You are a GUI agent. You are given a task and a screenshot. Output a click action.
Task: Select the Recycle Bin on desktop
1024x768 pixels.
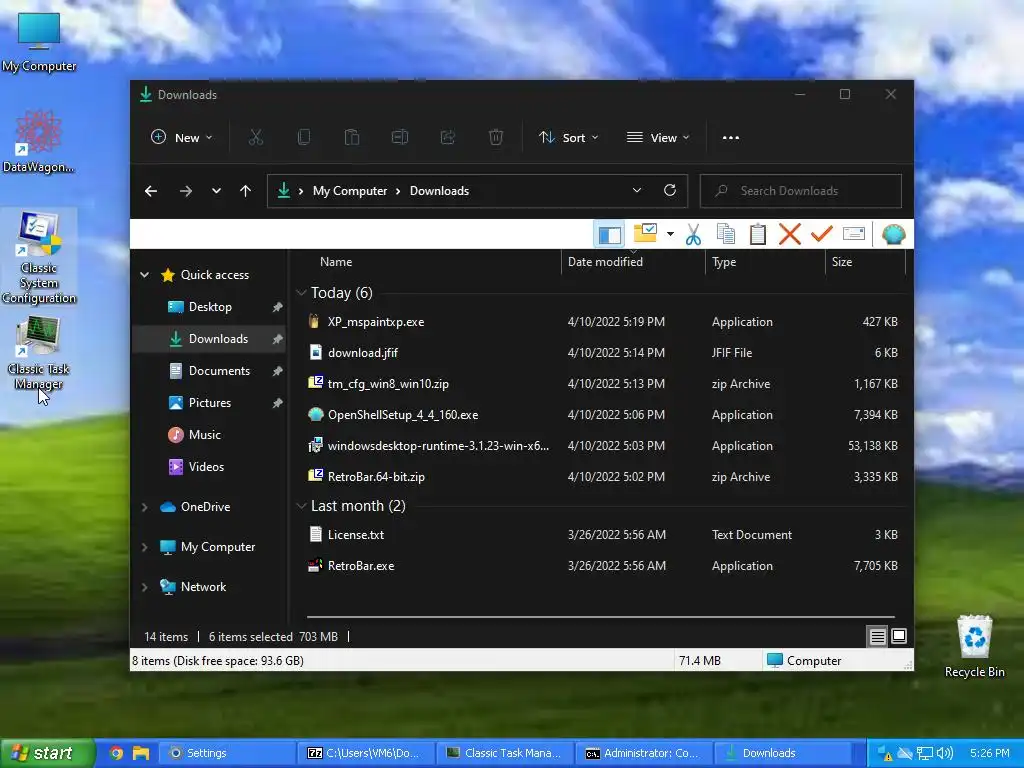click(x=974, y=647)
